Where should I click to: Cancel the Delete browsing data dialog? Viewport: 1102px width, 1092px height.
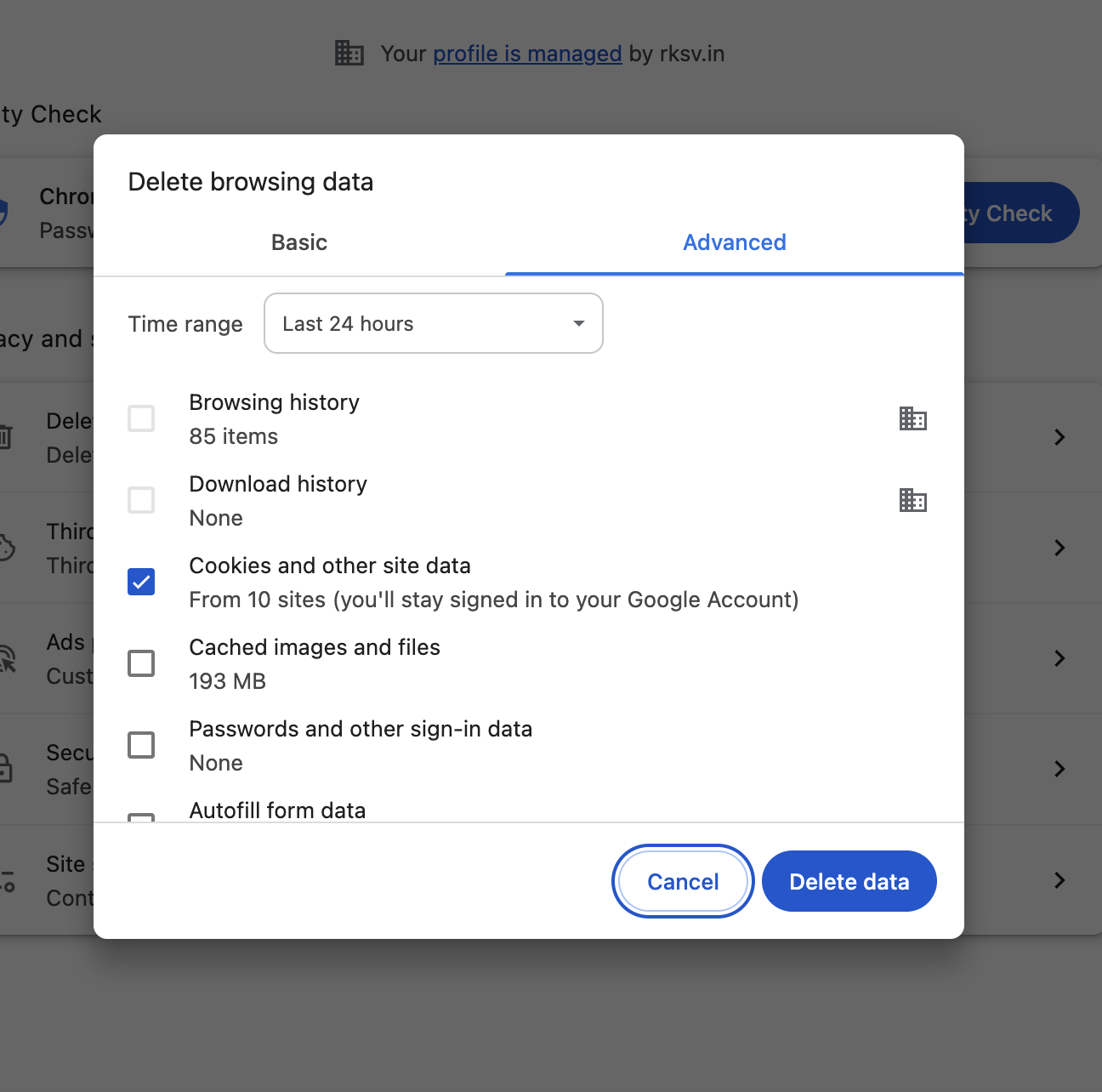(x=683, y=881)
